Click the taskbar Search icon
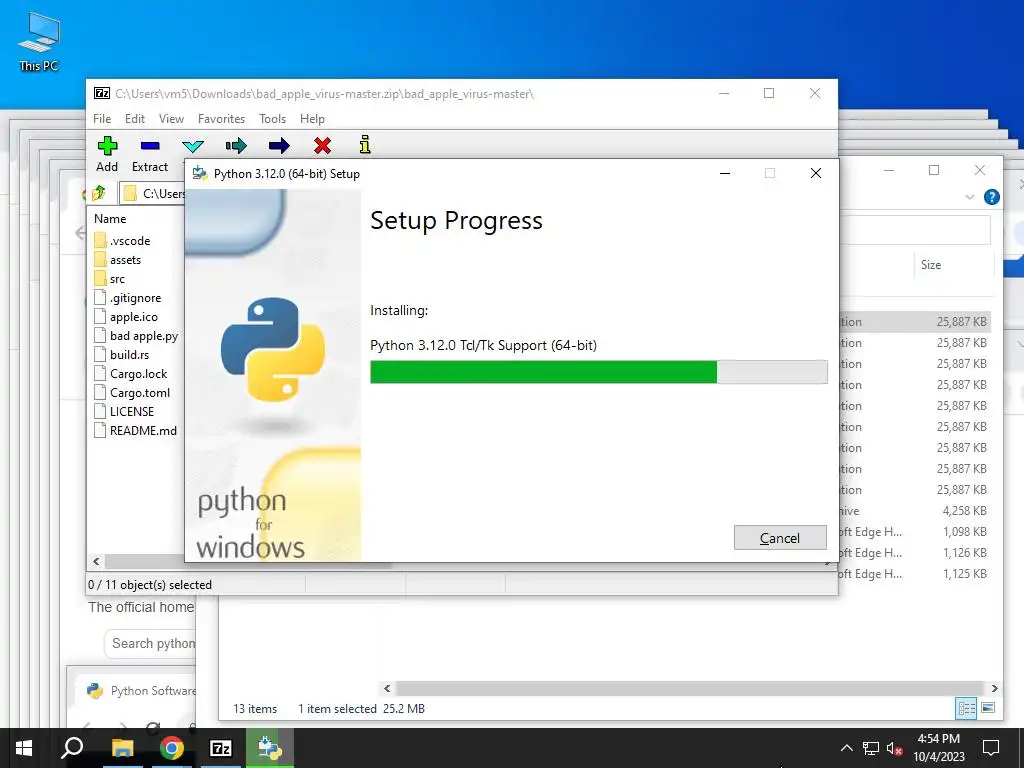Screen dimensions: 1024x768 [x=72, y=748]
